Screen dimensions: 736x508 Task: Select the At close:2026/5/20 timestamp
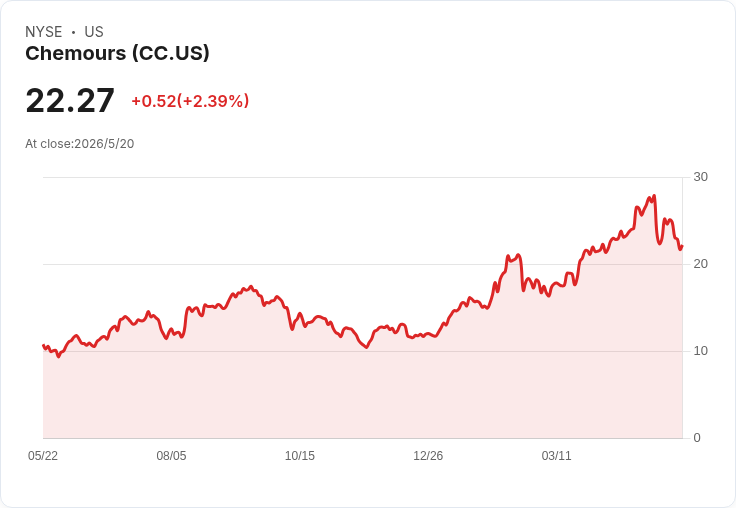click(80, 144)
